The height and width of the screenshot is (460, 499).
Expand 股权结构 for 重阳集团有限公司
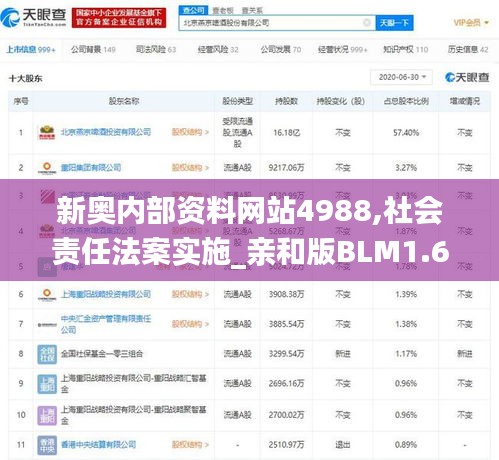coord(190,168)
